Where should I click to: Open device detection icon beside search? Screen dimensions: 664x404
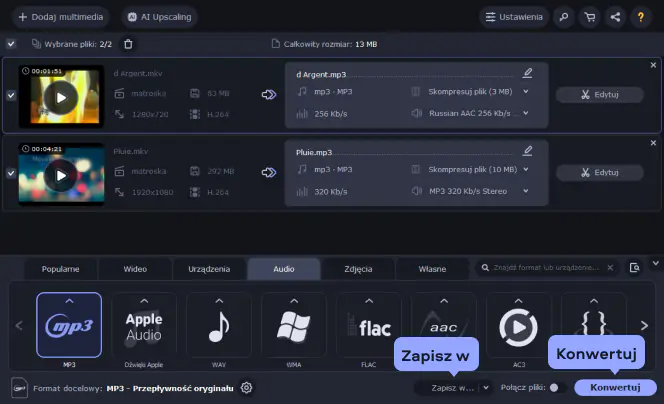click(634, 268)
